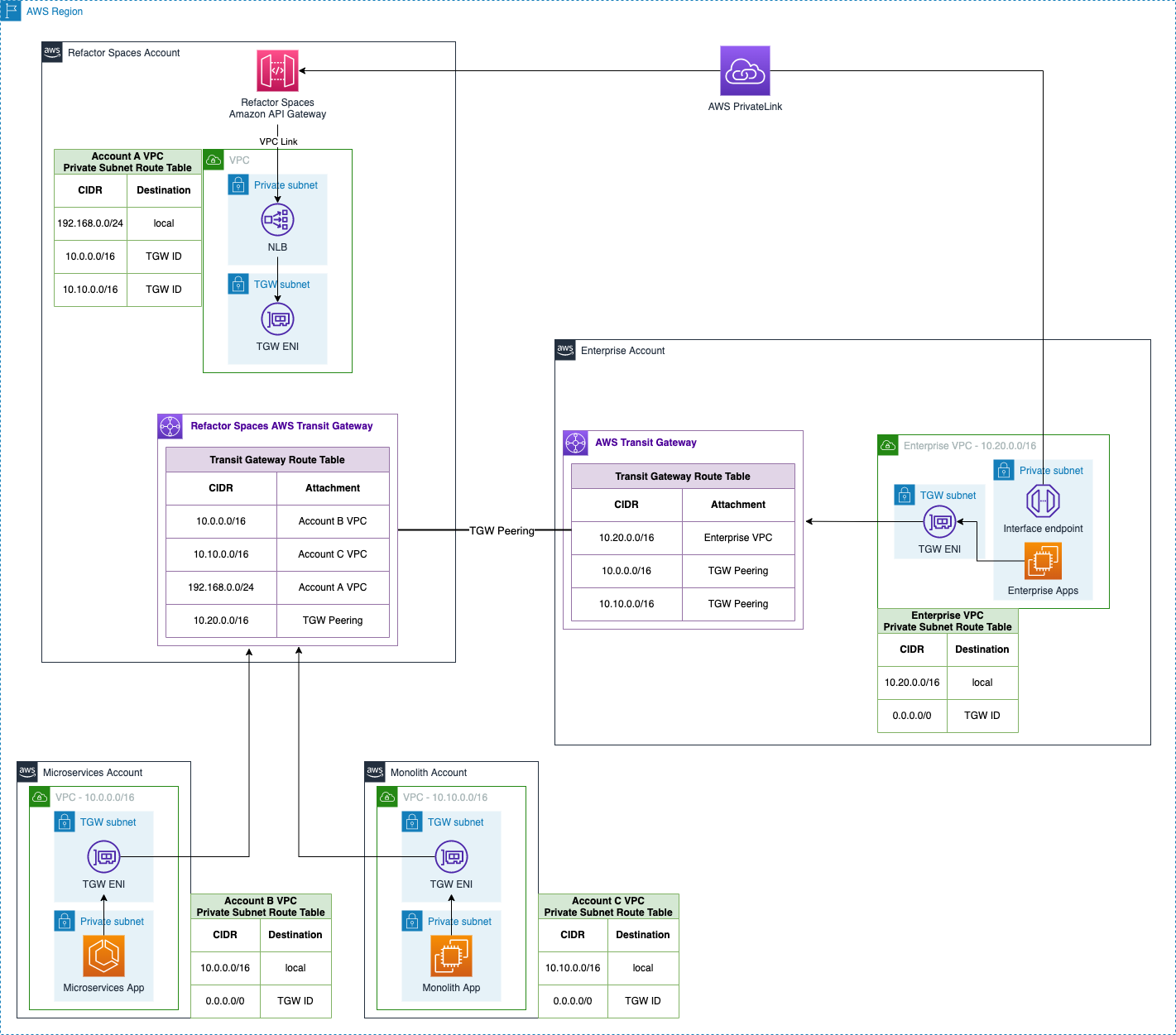Image resolution: width=1176 pixels, height=1035 pixels.
Task: Click the TGW ENI icon in Enterprise VPC
Action: click(939, 522)
